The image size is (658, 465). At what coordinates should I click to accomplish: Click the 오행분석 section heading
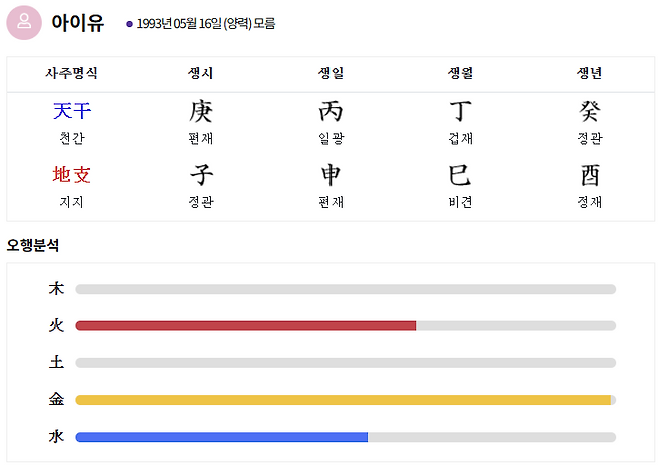pos(33,245)
